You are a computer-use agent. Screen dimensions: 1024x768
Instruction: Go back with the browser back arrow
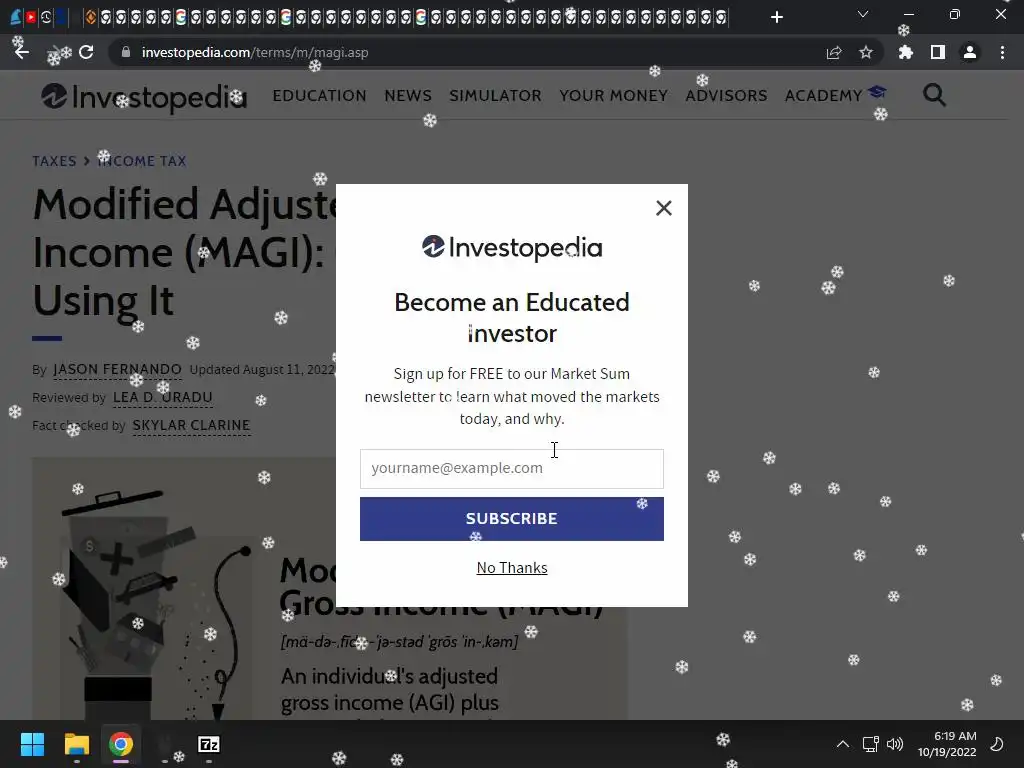pyautogui.click(x=22, y=52)
